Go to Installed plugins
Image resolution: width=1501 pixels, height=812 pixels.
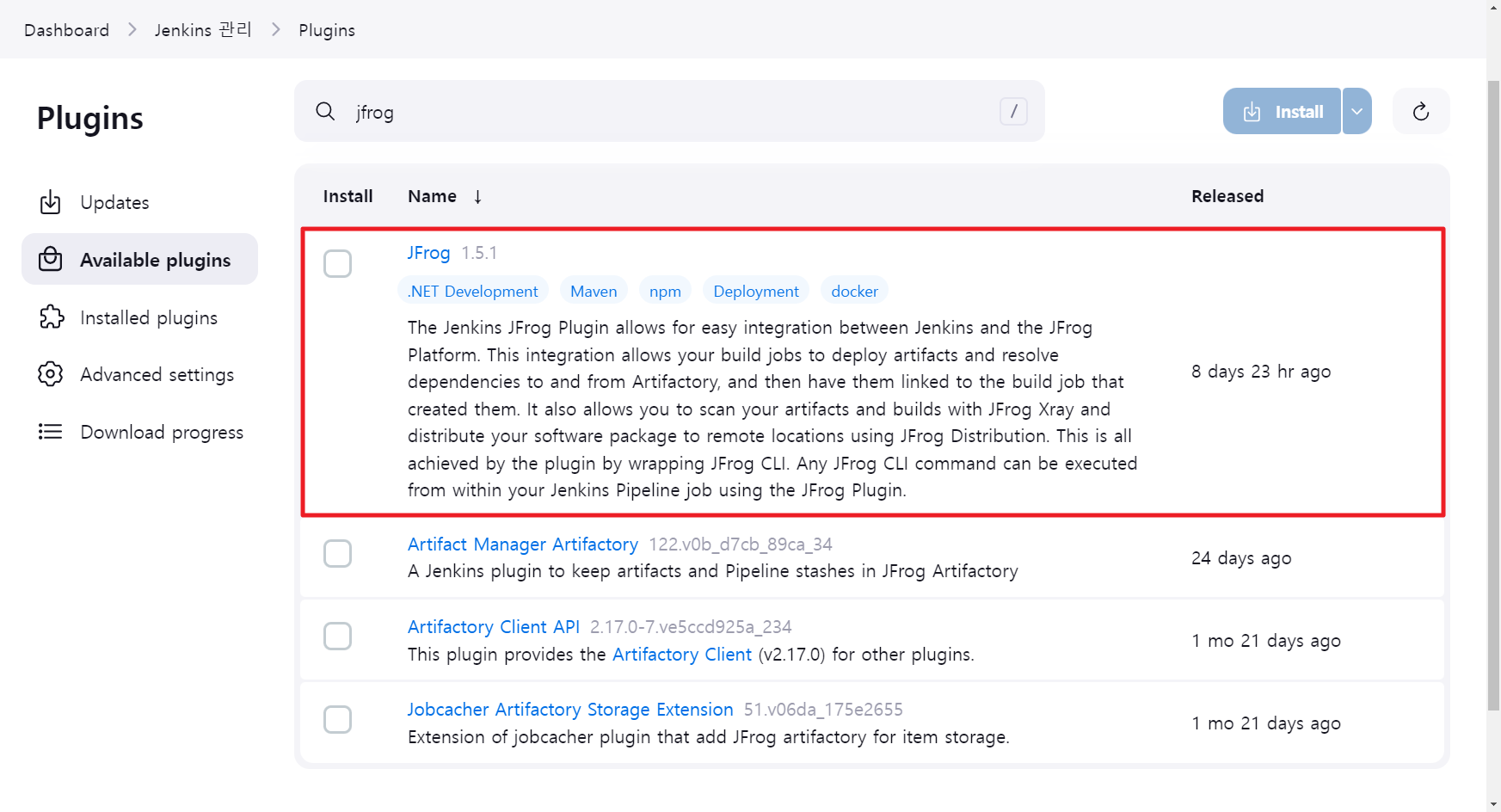click(139, 317)
